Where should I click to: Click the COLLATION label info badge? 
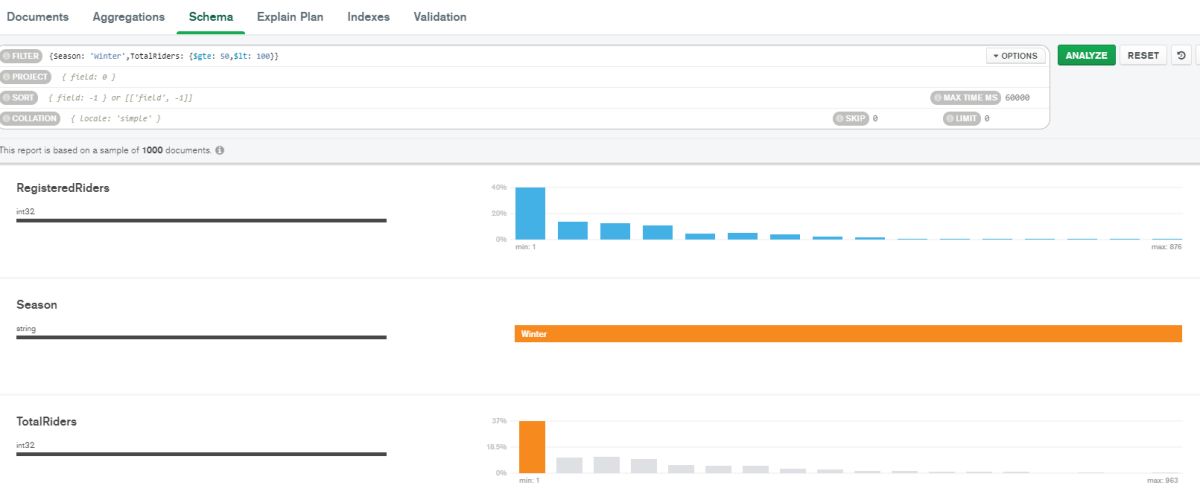pyautogui.click(x=31, y=118)
